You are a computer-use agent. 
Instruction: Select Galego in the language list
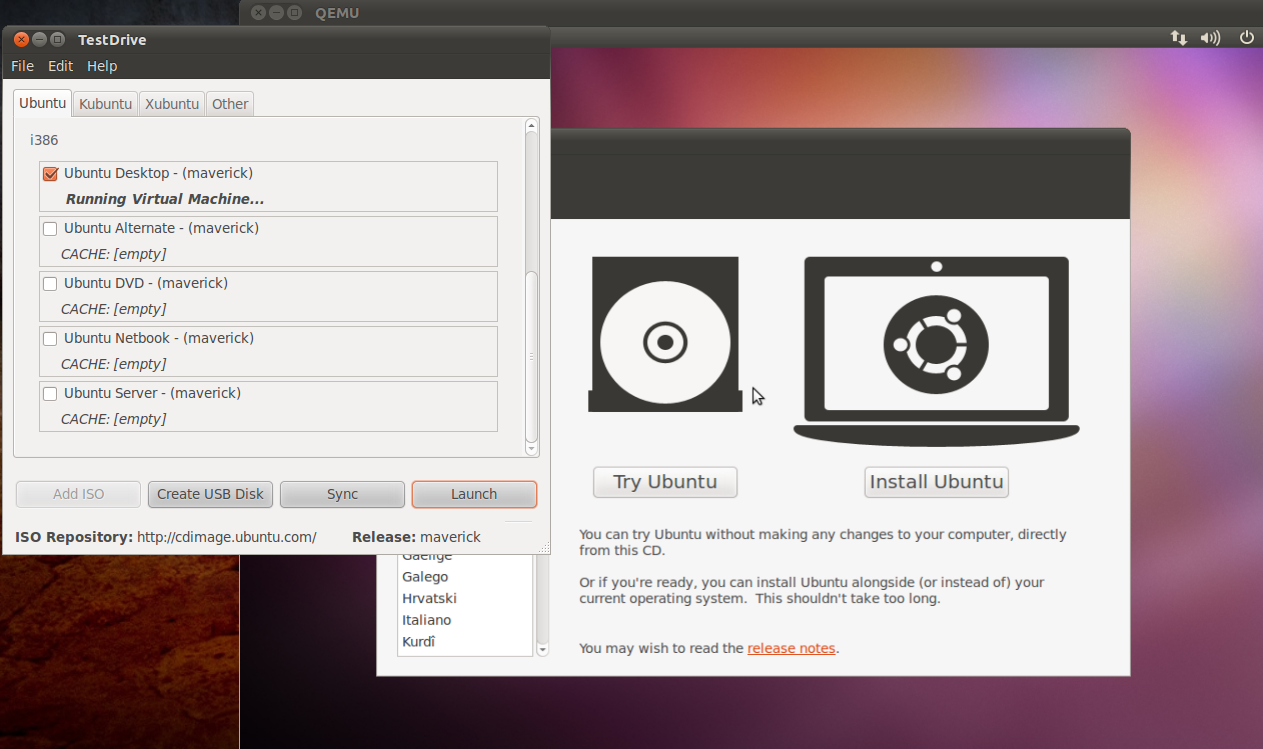425,577
